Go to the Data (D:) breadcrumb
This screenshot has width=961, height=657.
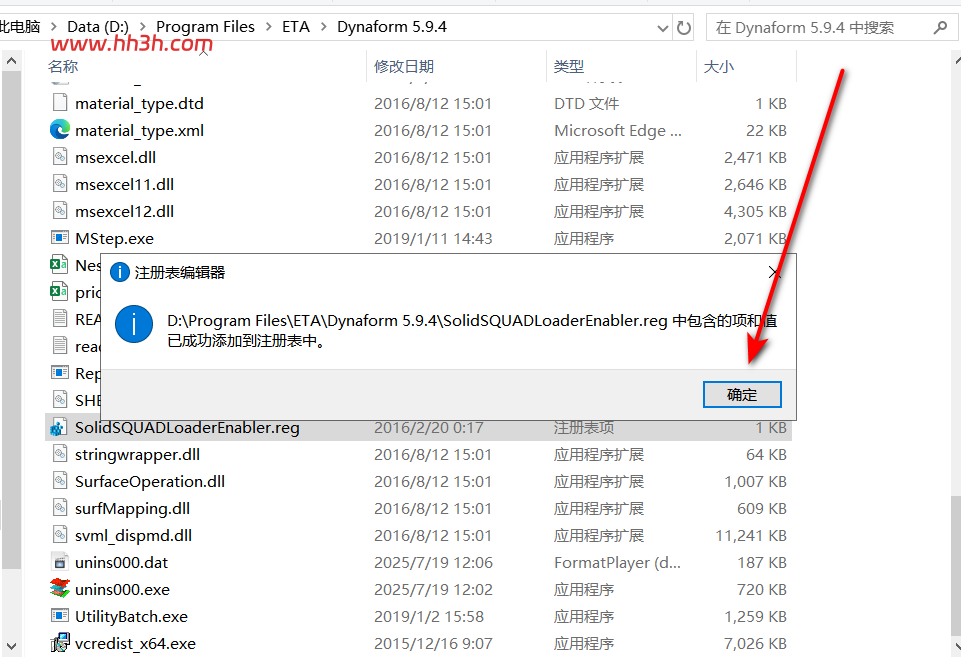pos(98,27)
